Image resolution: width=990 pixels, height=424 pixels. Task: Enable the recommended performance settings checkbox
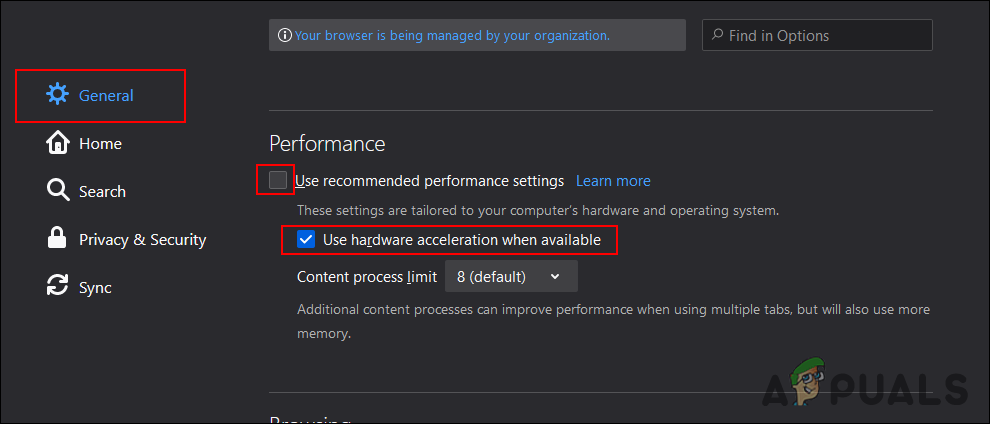pyautogui.click(x=277, y=180)
